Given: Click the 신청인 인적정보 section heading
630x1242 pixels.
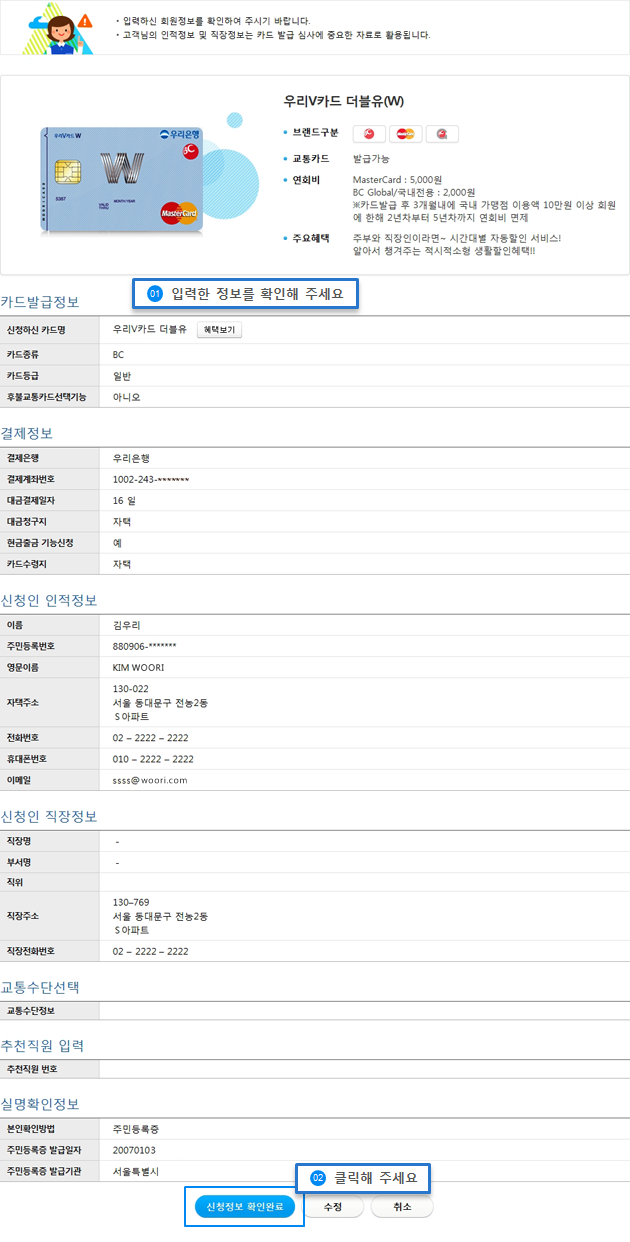Looking at the screenshot, I should [x=49, y=600].
